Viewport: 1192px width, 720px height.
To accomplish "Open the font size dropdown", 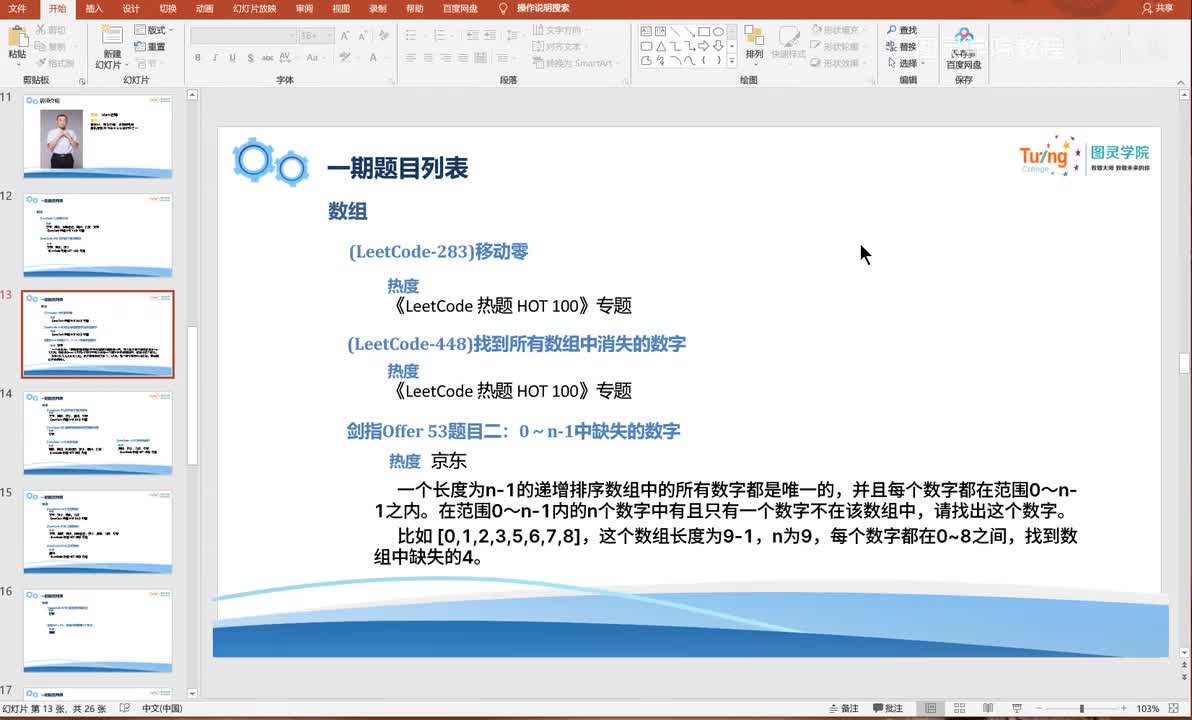I will coord(330,36).
